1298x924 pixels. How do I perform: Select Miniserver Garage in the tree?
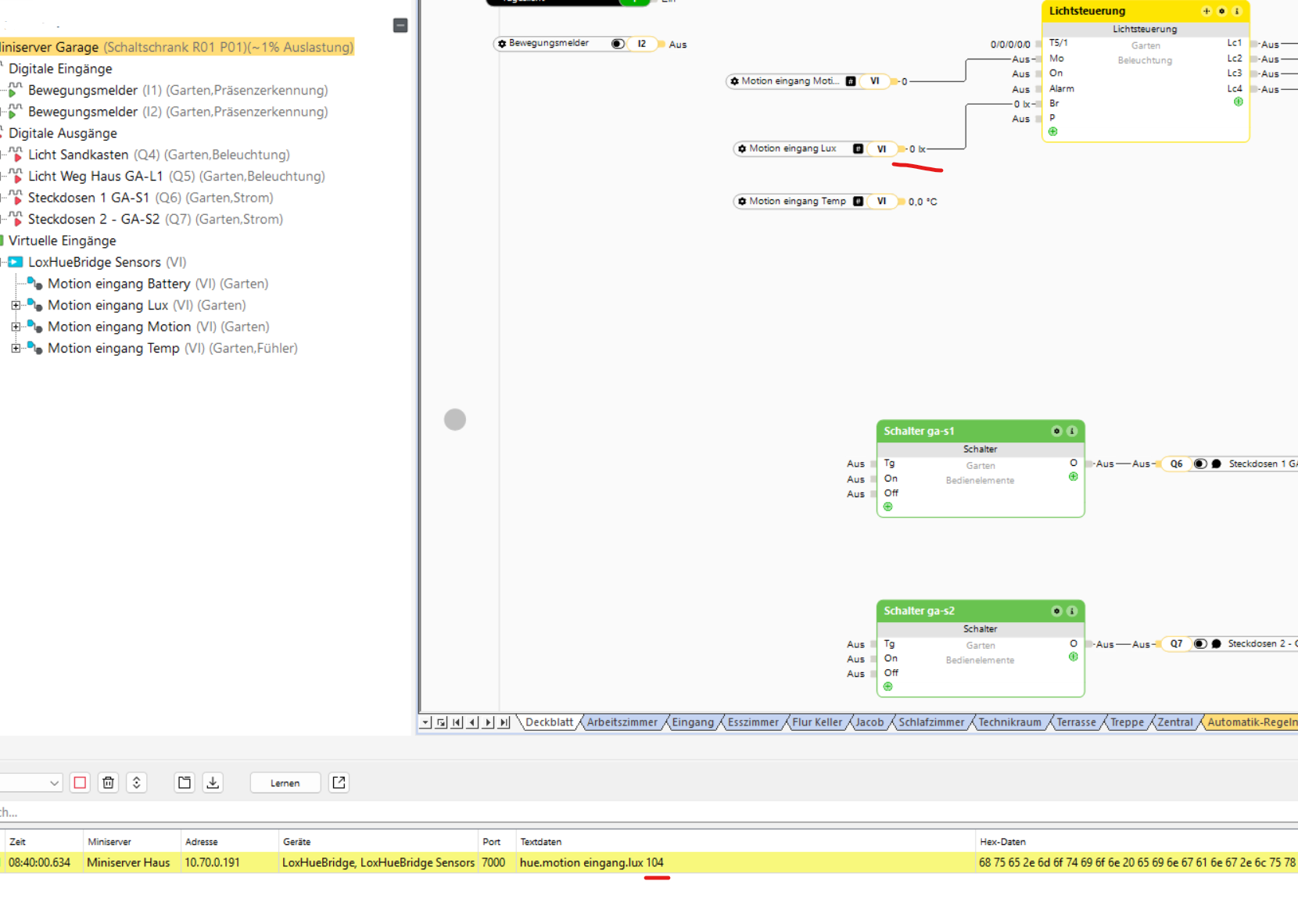(177, 47)
